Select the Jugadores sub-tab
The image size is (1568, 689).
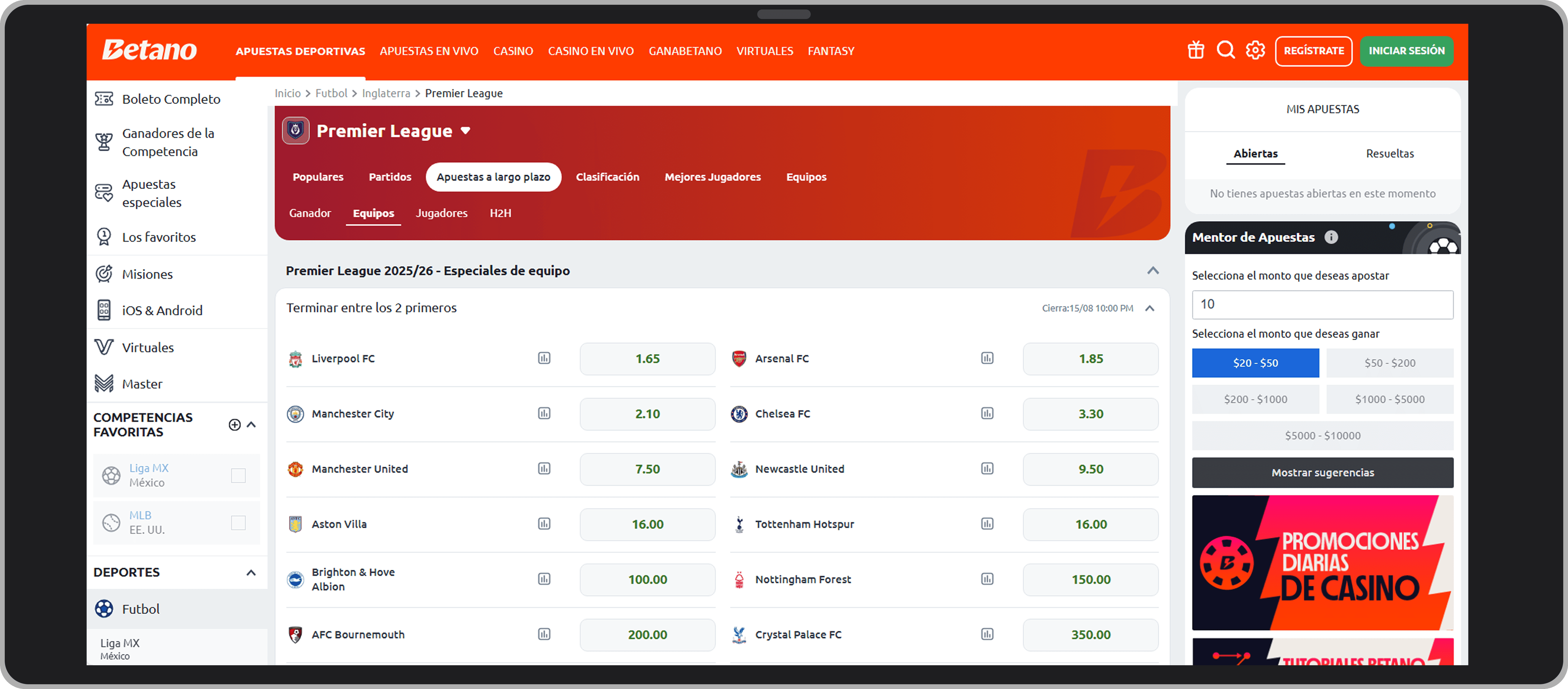point(442,213)
